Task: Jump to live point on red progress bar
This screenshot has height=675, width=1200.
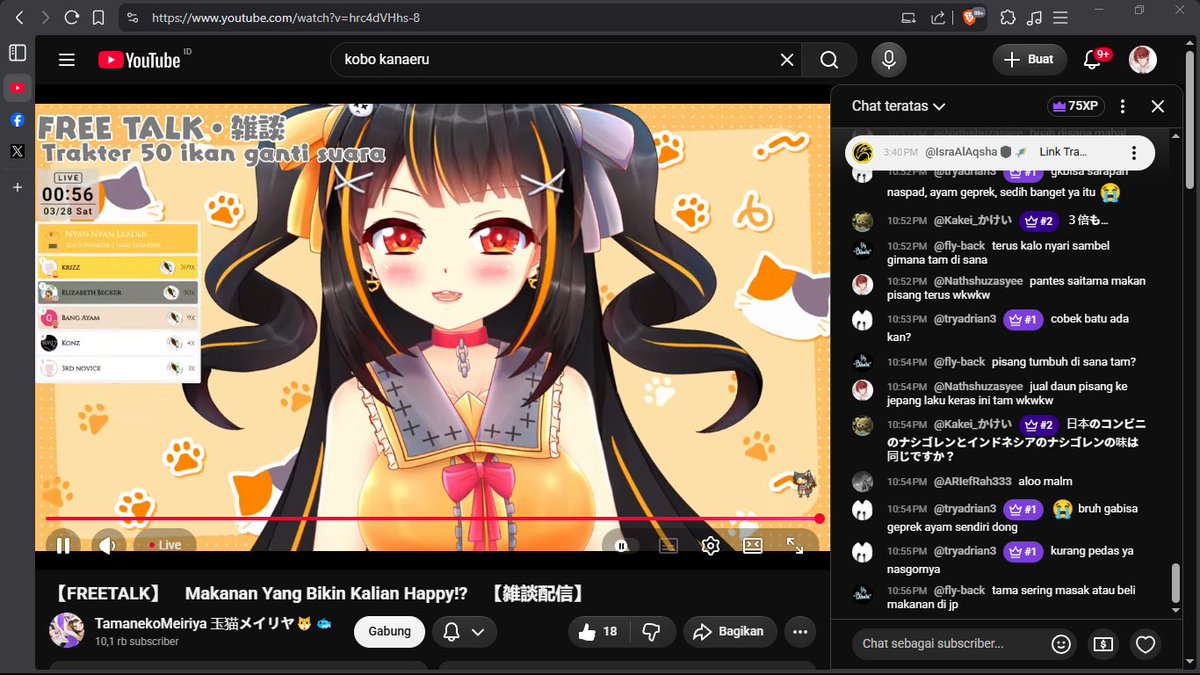Action: [820, 518]
